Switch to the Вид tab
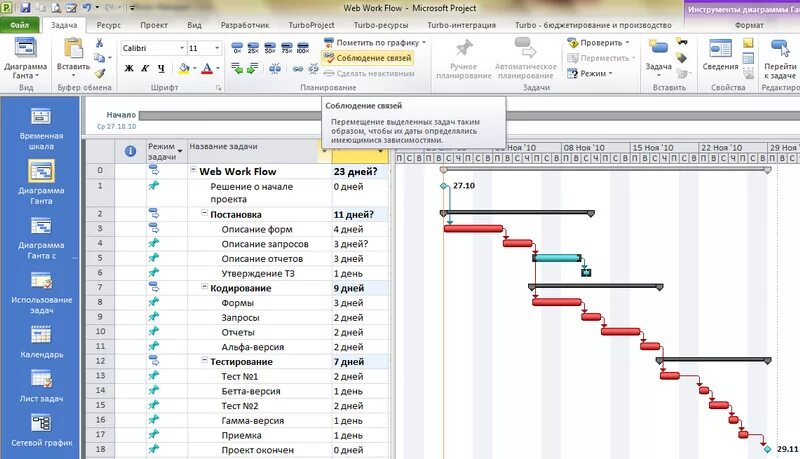Viewport: 800px width, 459px height. (194, 24)
